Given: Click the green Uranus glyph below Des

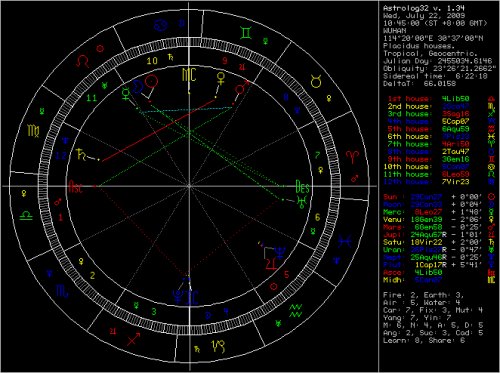Looking at the screenshot, I should (302, 202).
